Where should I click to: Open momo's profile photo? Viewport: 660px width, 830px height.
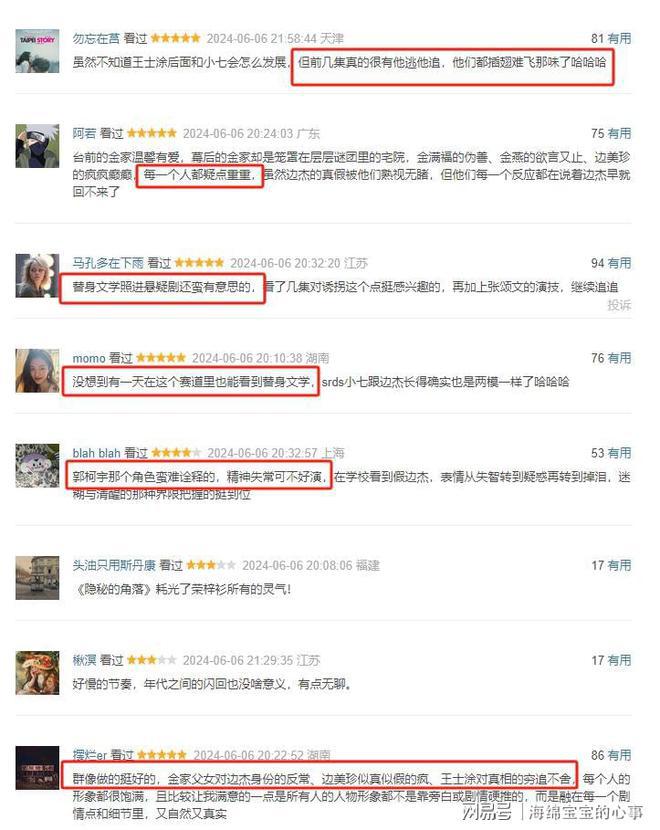tap(37, 371)
